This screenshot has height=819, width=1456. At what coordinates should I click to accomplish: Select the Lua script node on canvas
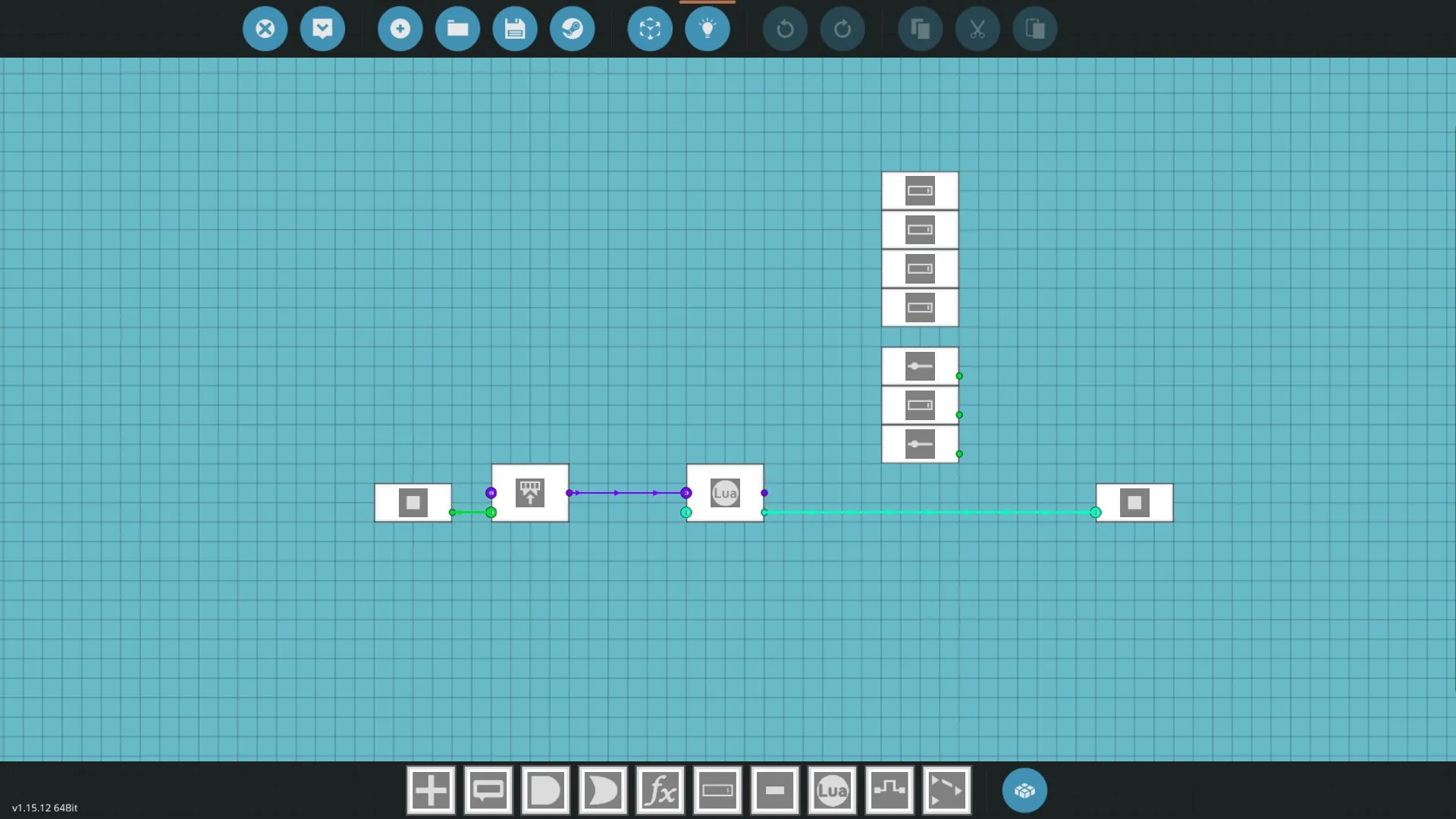click(725, 493)
